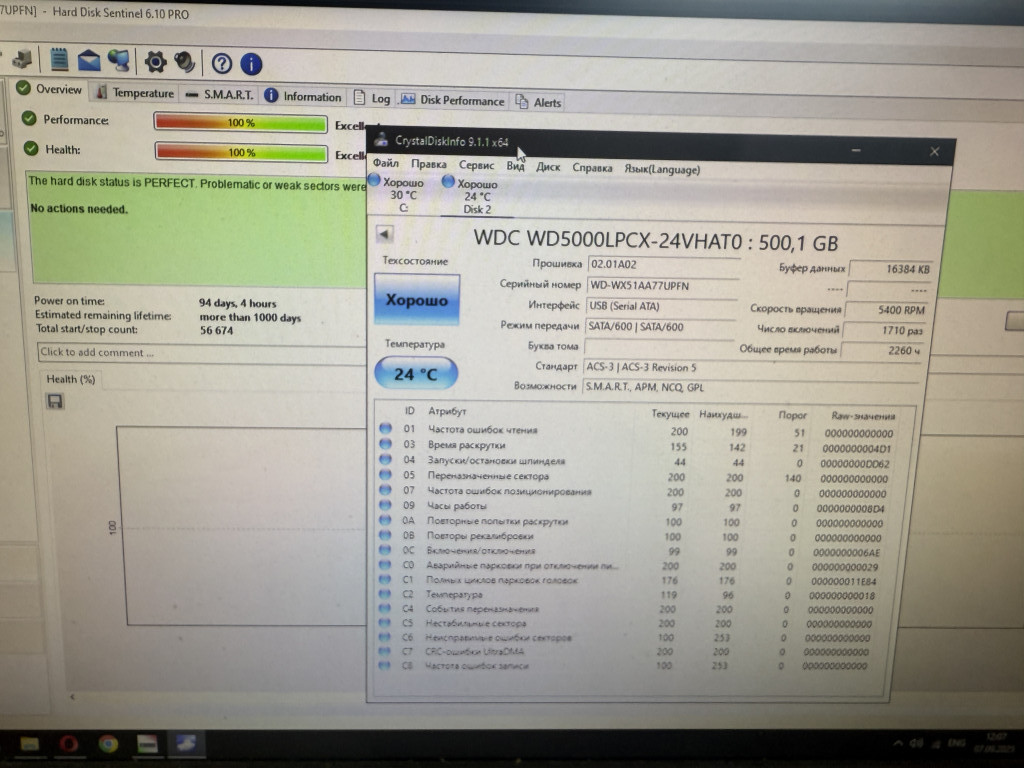The height and width of the screenshot is (768, 1024).
Task: Select the Переназначенные сектора attribute row
Action: tap(635, 477)
